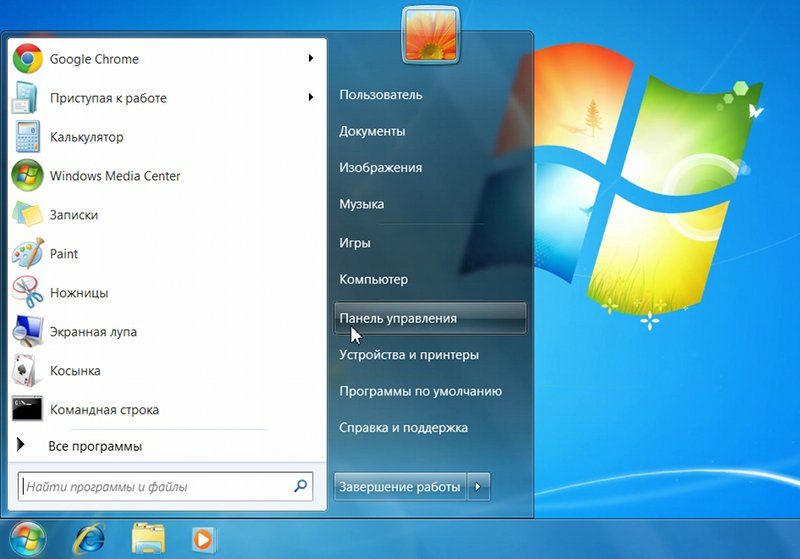The height and width of the screenshot is (559, 800).
Task: Open Компьютер
Action: click(x=373, y=280)
